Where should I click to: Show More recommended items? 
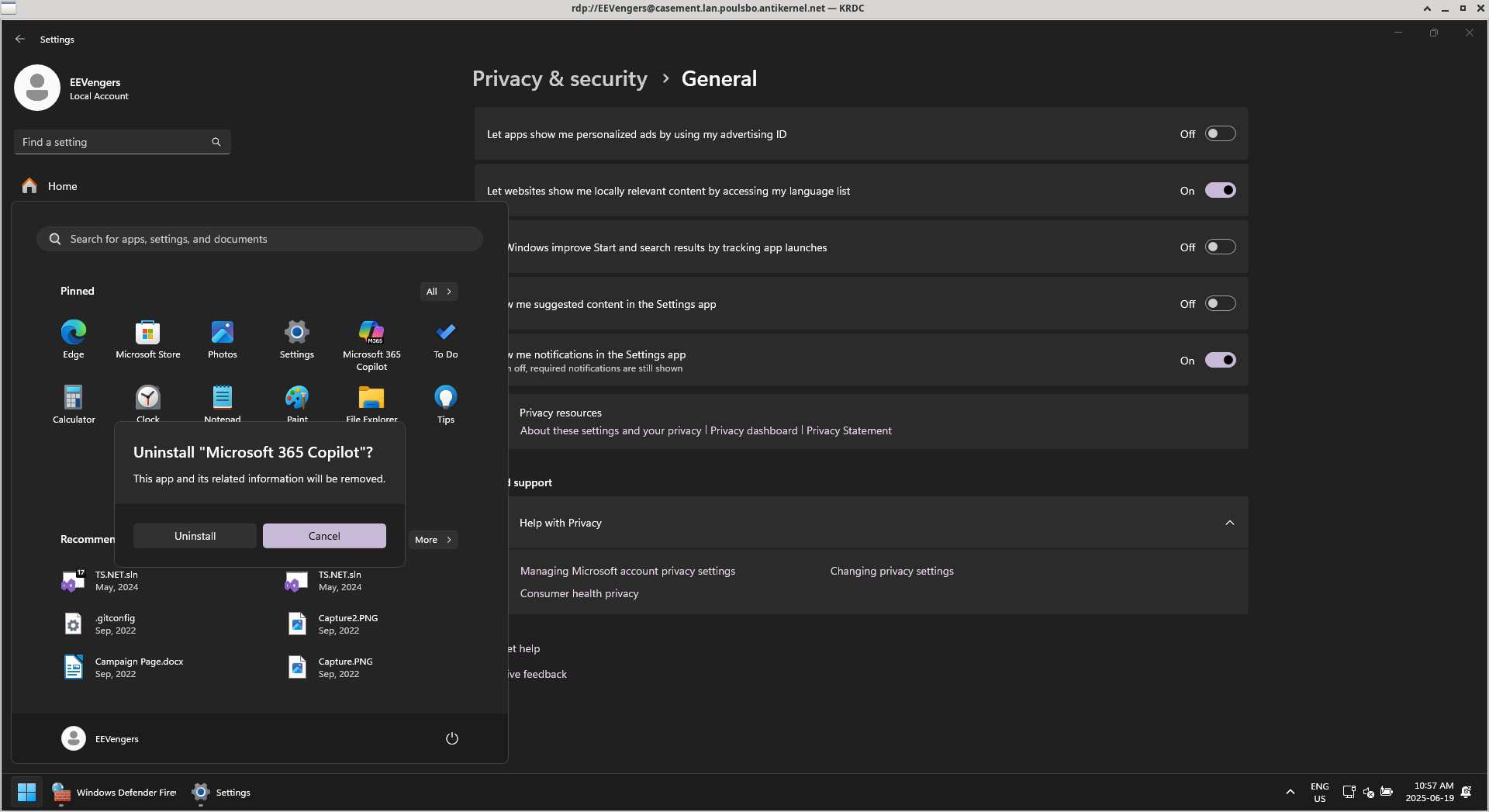433,540
